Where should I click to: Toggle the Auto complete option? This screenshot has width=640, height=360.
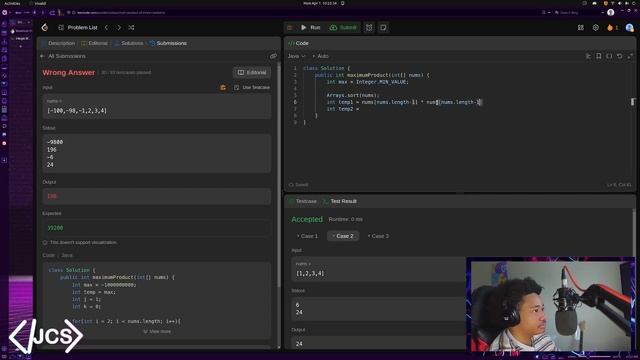click(x=320, y=56)
